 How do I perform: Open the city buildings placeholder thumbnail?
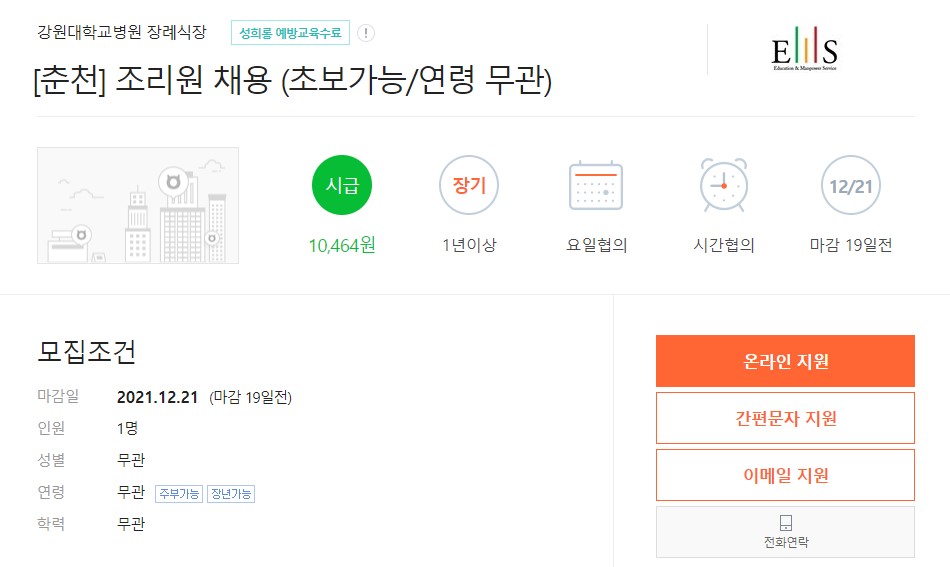pos(138,205)
